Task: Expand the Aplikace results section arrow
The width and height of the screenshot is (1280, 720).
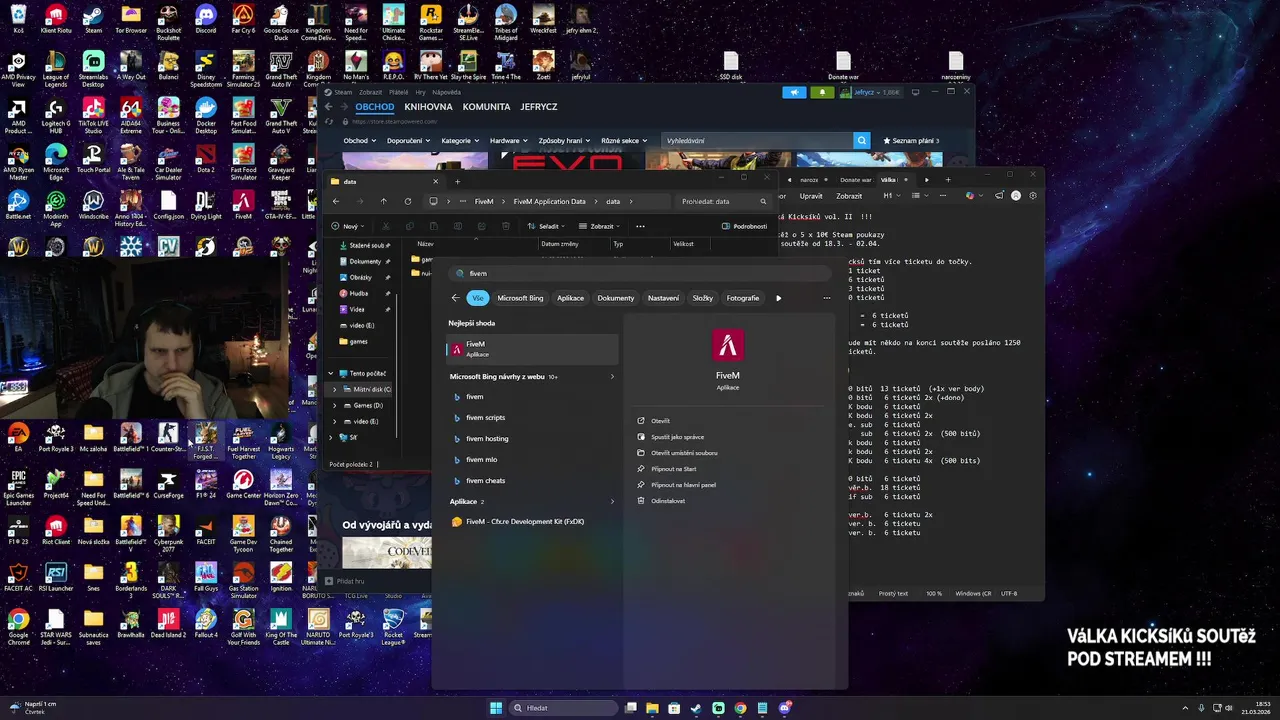Action: tap(612, 501)
